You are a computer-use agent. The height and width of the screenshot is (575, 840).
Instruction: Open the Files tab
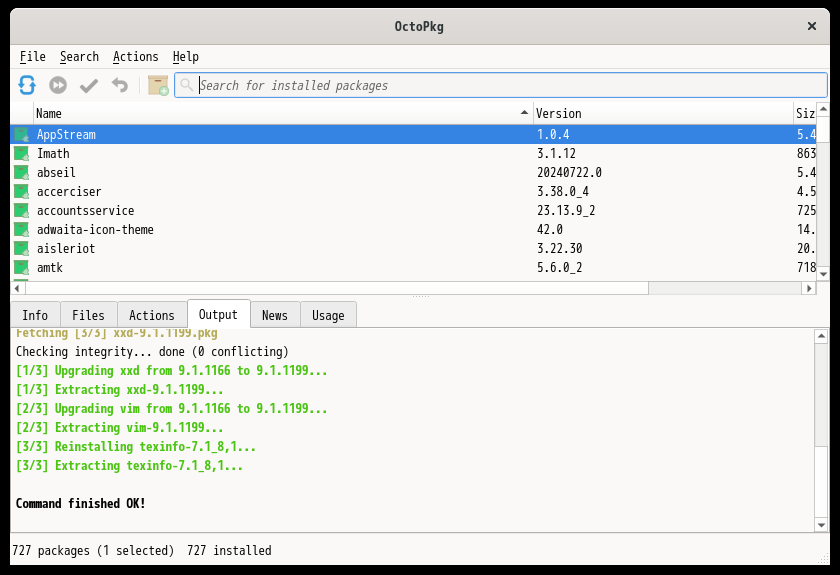89,315
